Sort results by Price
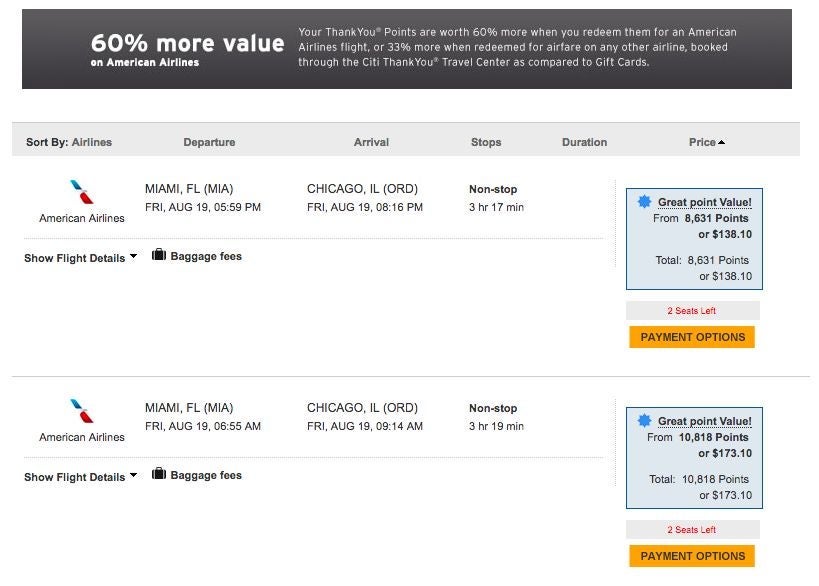 click(702, 142)
